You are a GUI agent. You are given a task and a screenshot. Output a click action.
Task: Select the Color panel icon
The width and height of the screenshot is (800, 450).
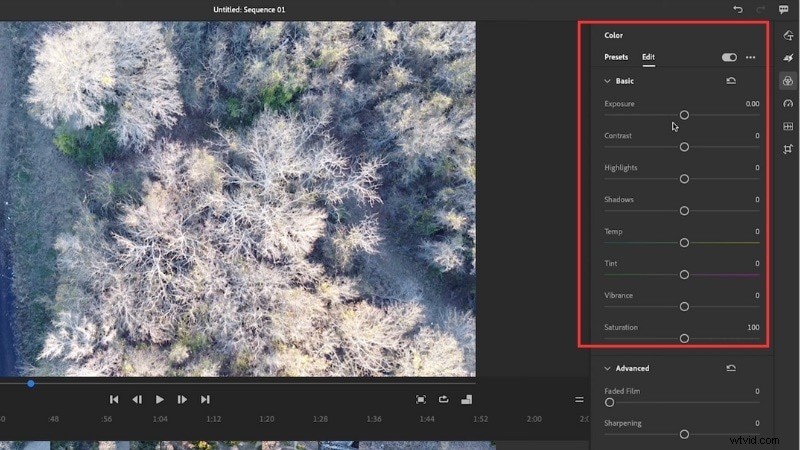click(x=788, y=81)
